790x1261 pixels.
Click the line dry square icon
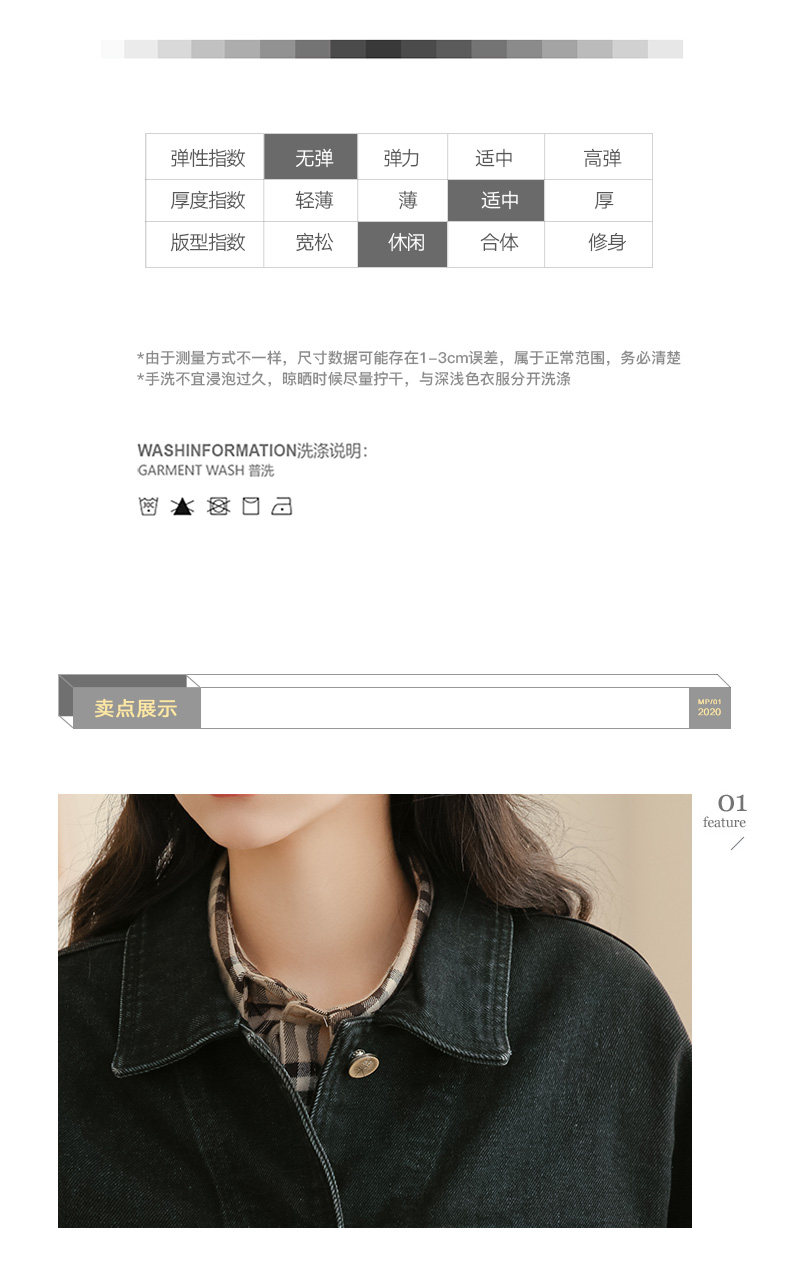click(x=250, y=506)
